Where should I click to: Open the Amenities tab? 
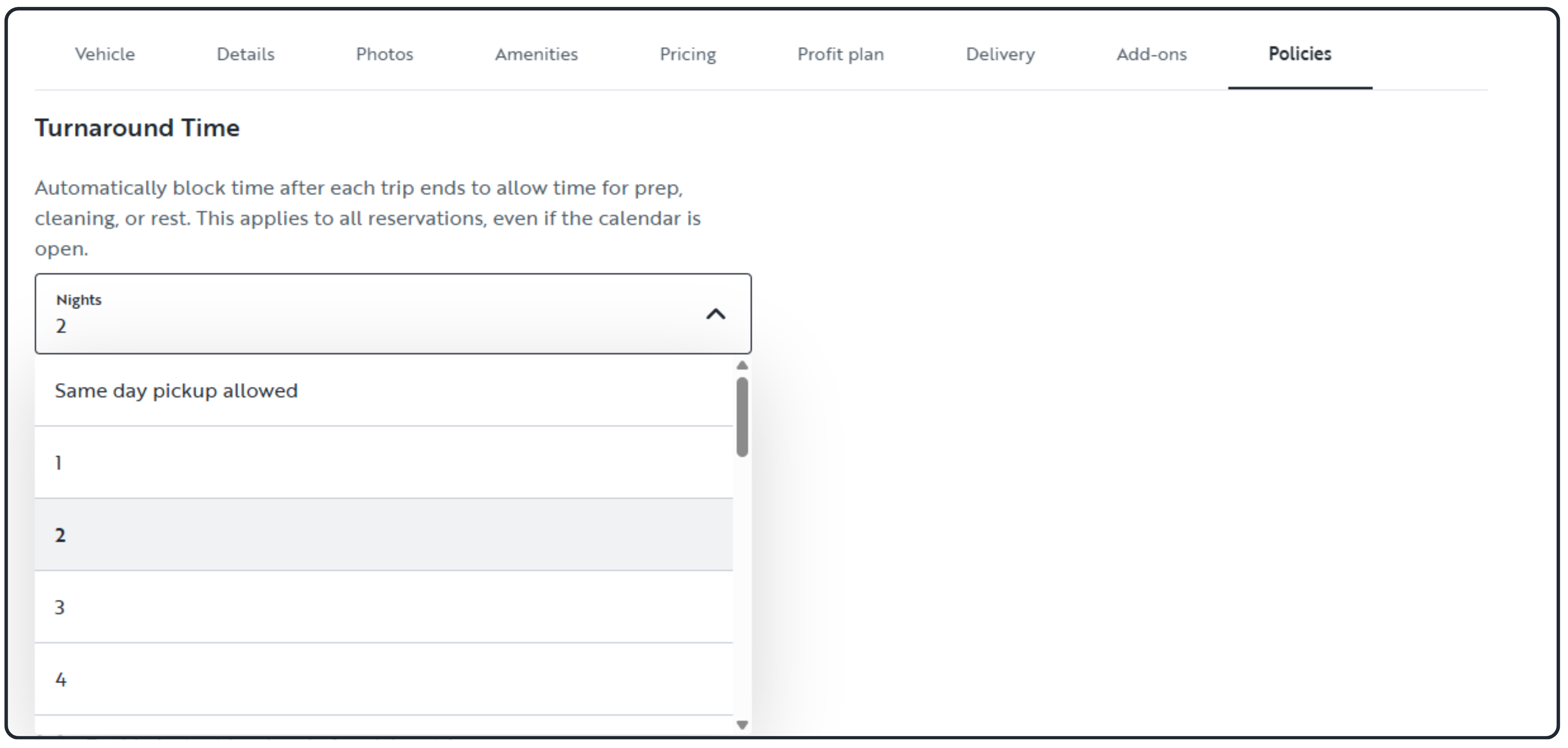coord(536,54)
